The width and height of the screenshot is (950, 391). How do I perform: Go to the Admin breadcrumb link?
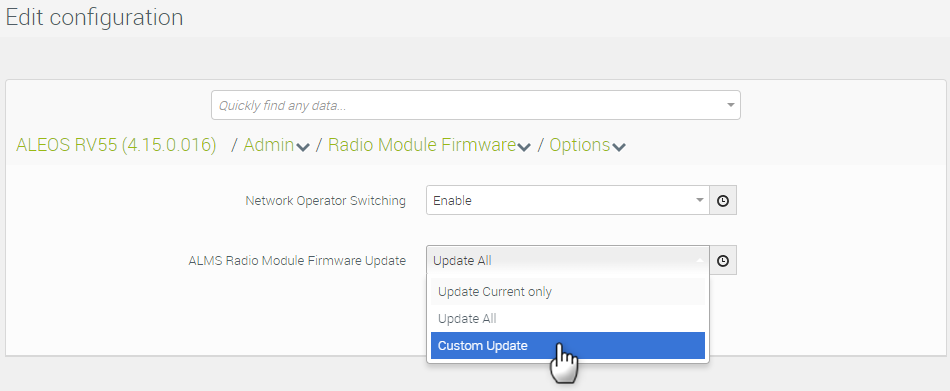[269, 145]
